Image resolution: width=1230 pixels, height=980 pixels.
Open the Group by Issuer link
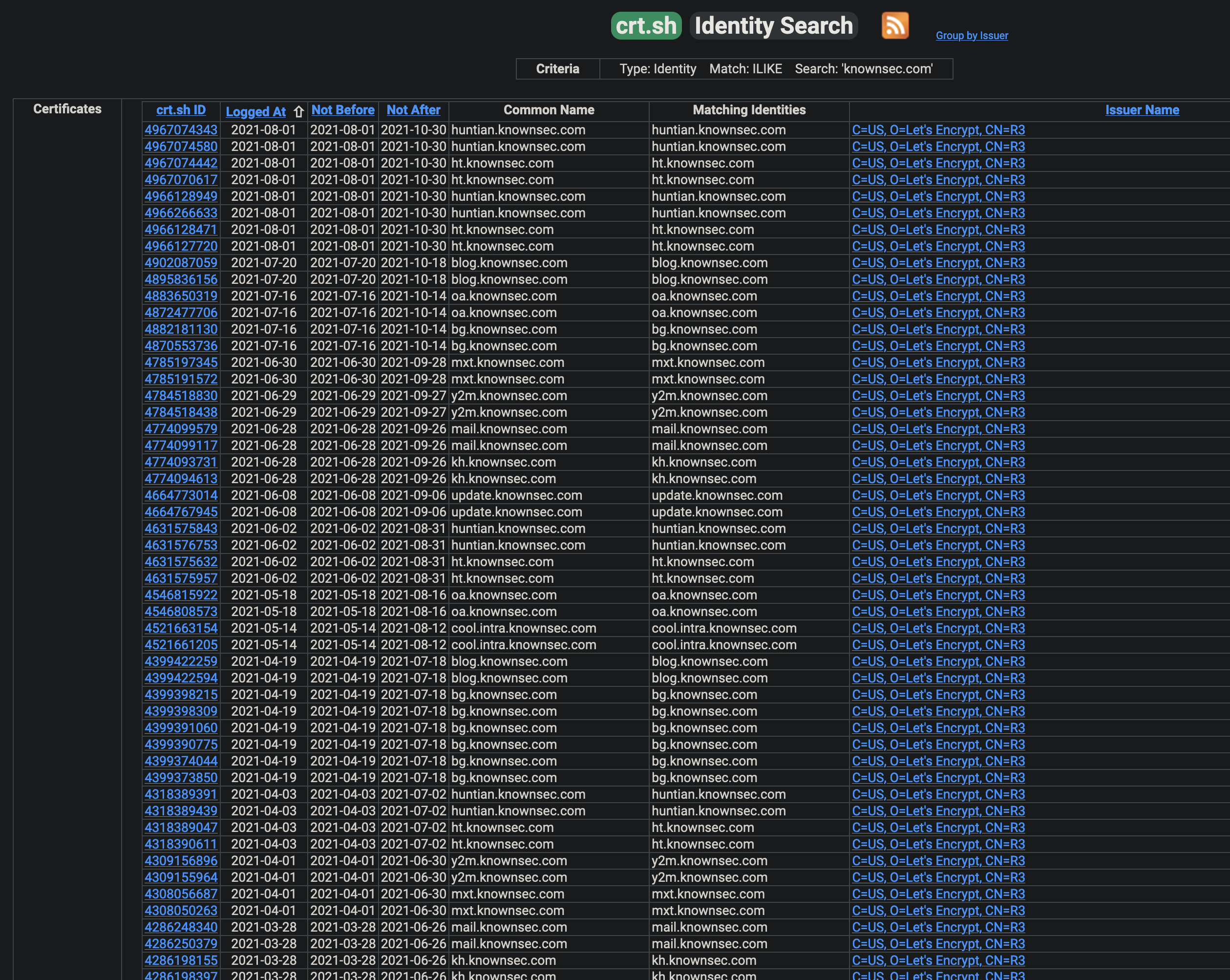[972, 35]
